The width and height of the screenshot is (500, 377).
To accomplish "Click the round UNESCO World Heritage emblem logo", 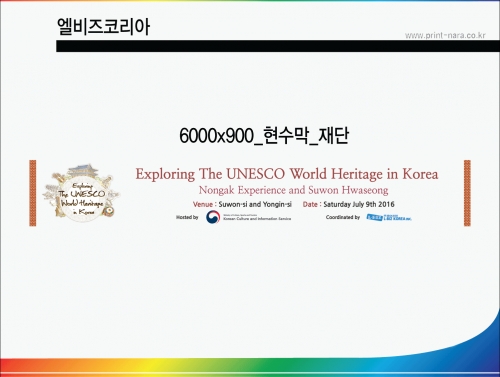I will coord(82,193).
